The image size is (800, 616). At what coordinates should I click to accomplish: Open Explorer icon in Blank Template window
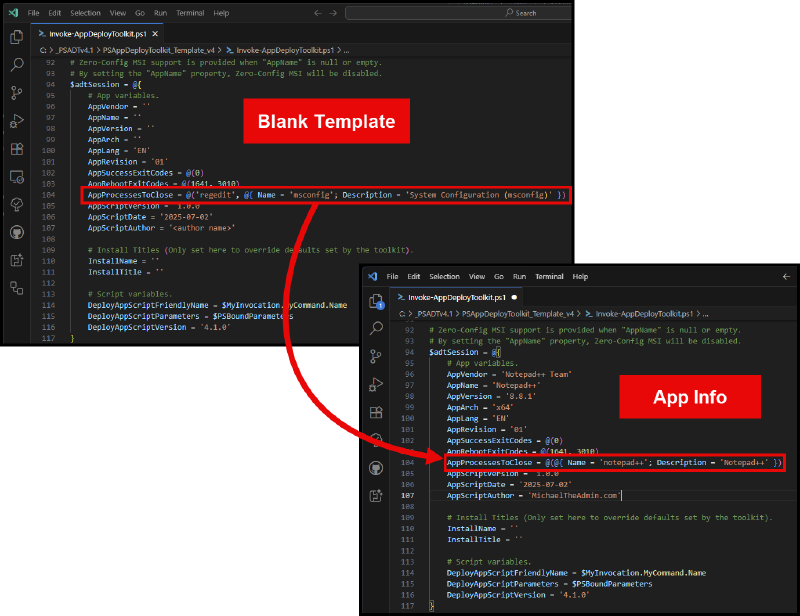point(16,37)
